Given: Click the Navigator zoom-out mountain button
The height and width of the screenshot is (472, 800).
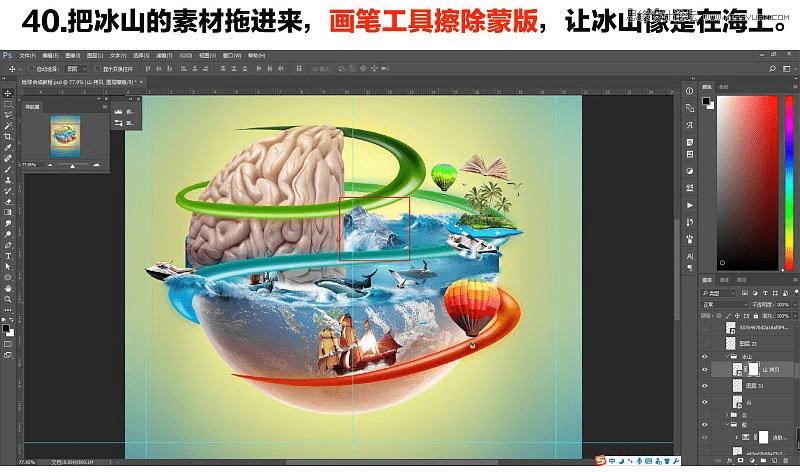Looking at the screenshot, I should (x=50, y=165).
